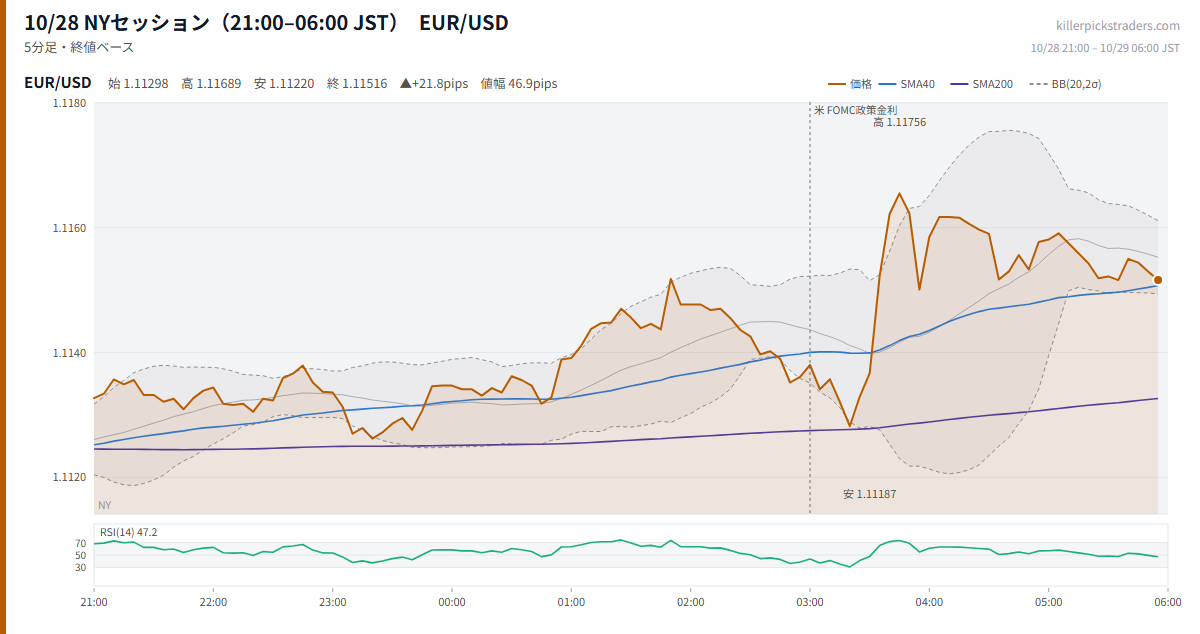Image resolution: width=1200 pixels, height=634 pixels.
Task: Click the 1.1160 price axis label
Action: click(x=69, y=228)
